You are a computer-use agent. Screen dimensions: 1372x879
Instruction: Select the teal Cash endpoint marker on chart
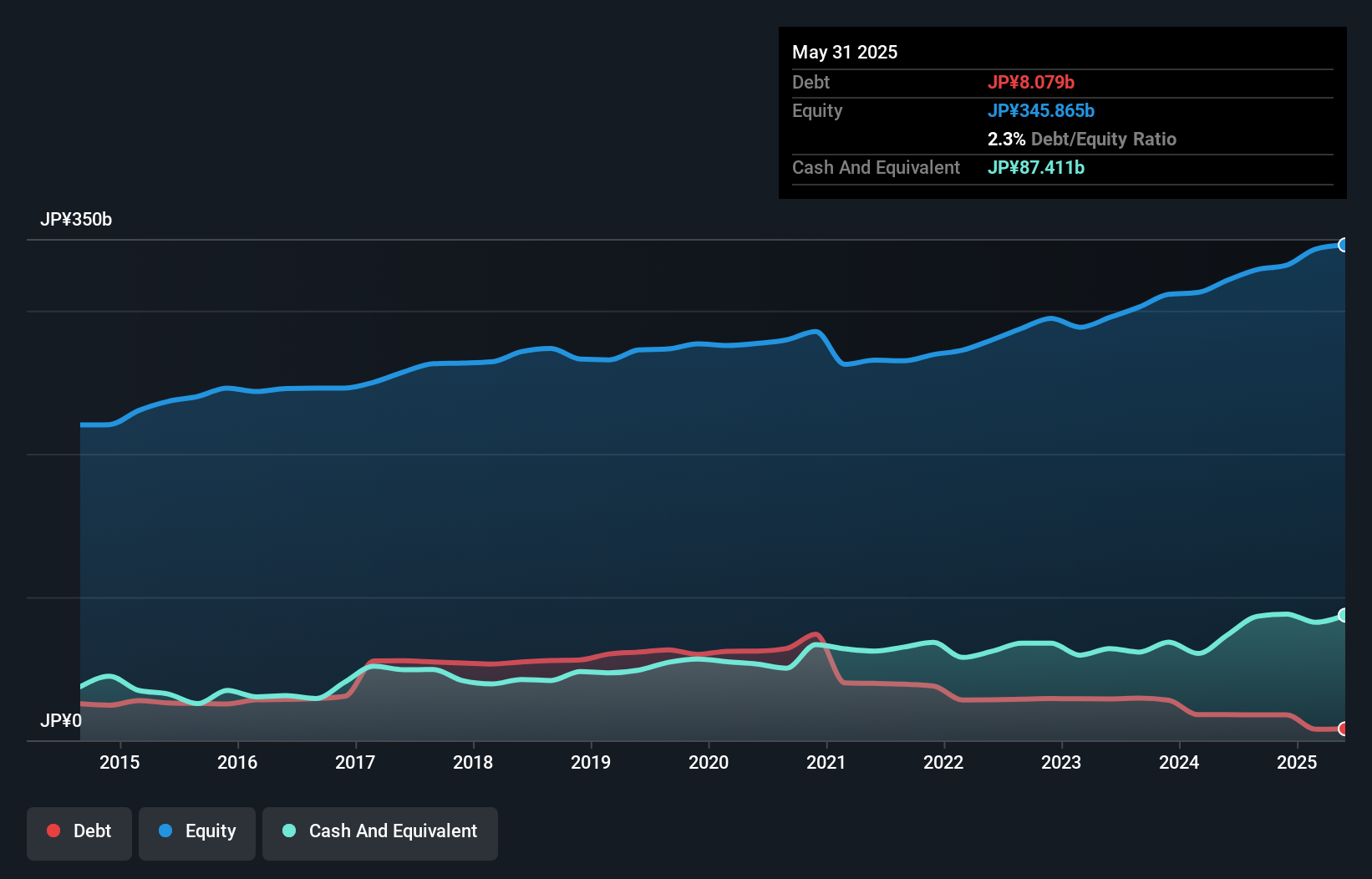(x=1343, y=615)
